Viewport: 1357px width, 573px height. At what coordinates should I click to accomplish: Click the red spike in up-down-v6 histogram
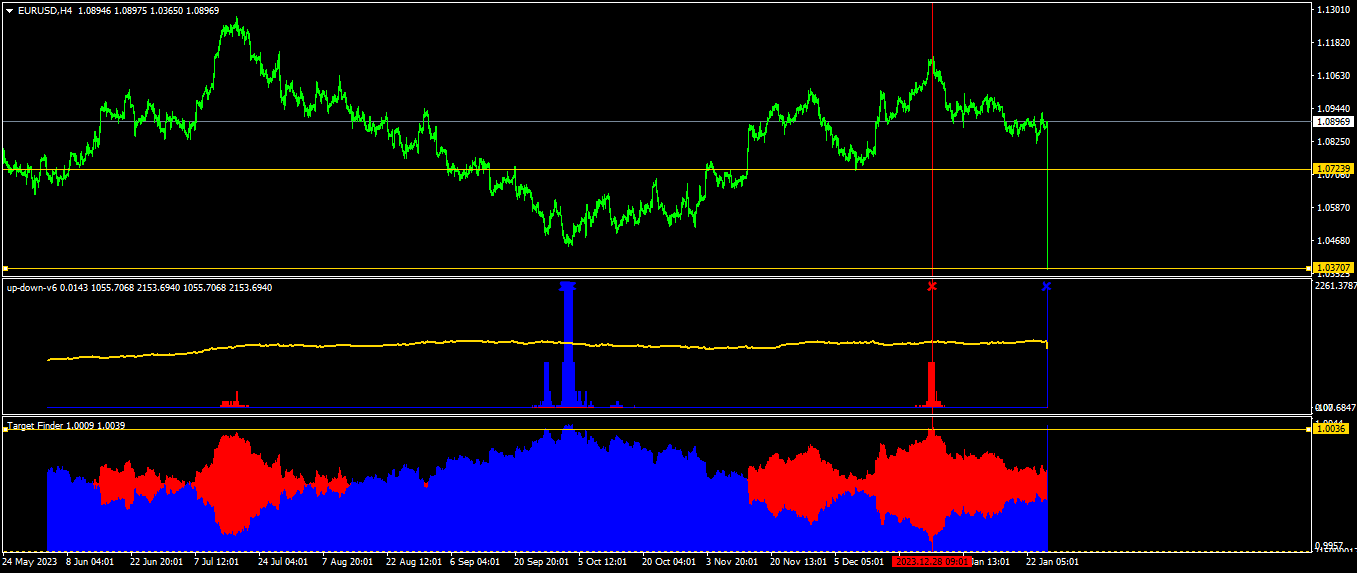(932, 384)
